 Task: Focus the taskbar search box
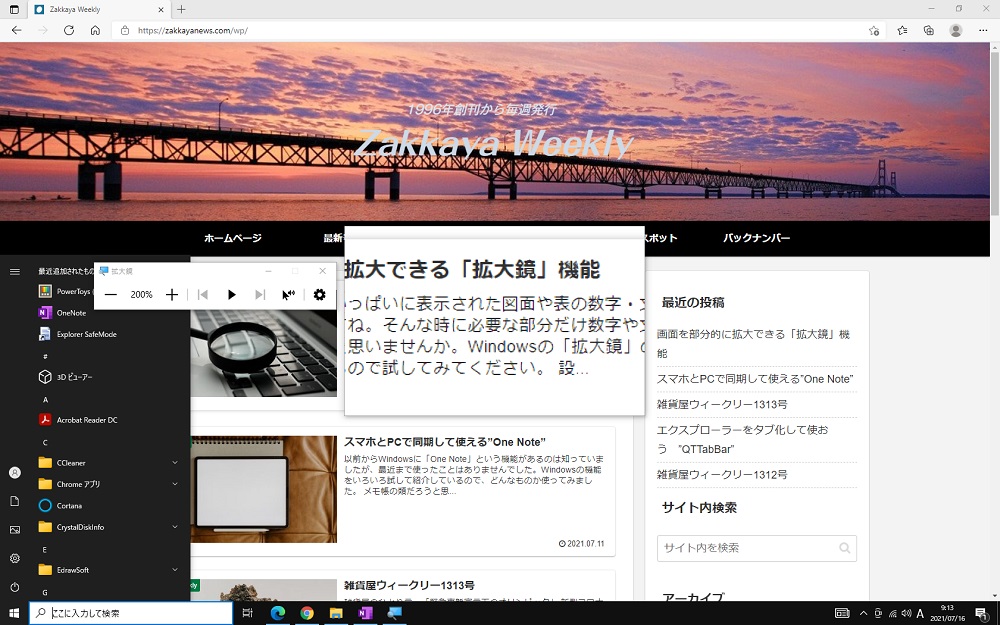click(x=131, y=613)
